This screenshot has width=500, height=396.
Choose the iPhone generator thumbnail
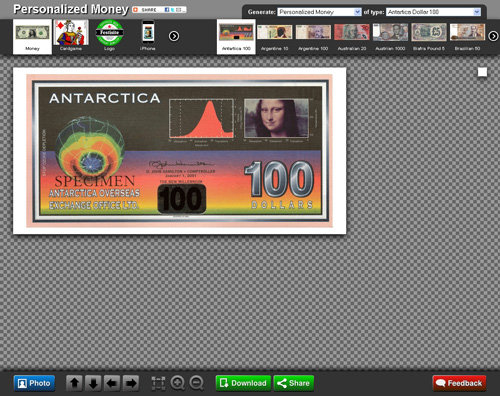[x=148, y=36]
